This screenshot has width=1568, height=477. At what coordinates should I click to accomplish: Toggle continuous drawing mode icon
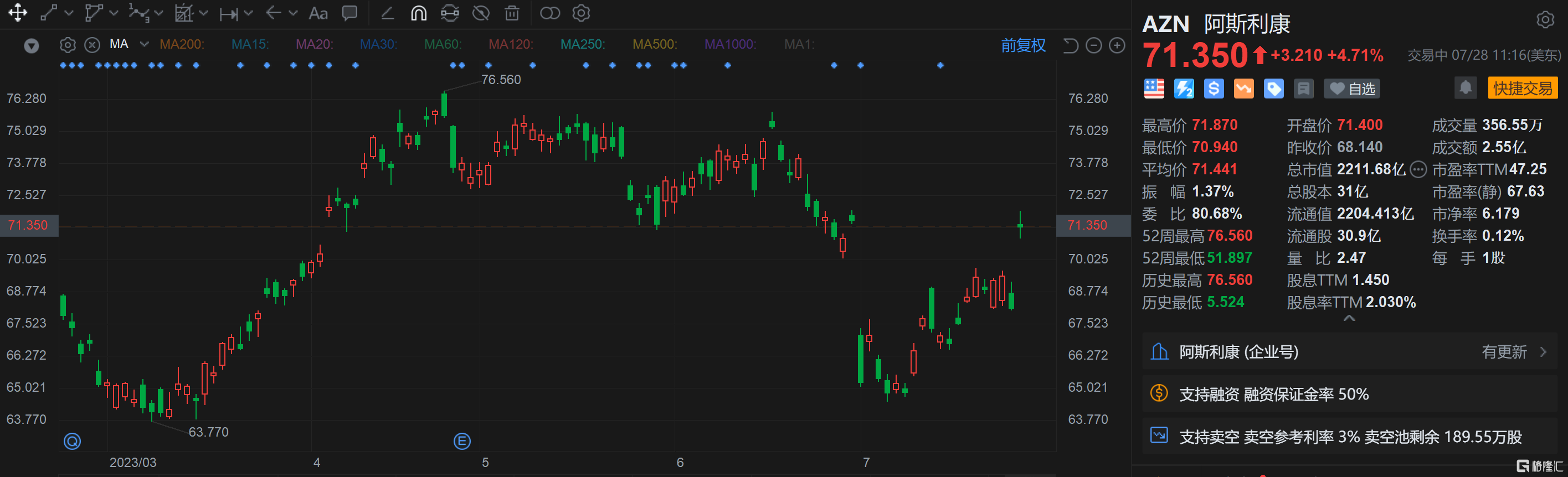(x=450, y=13)
